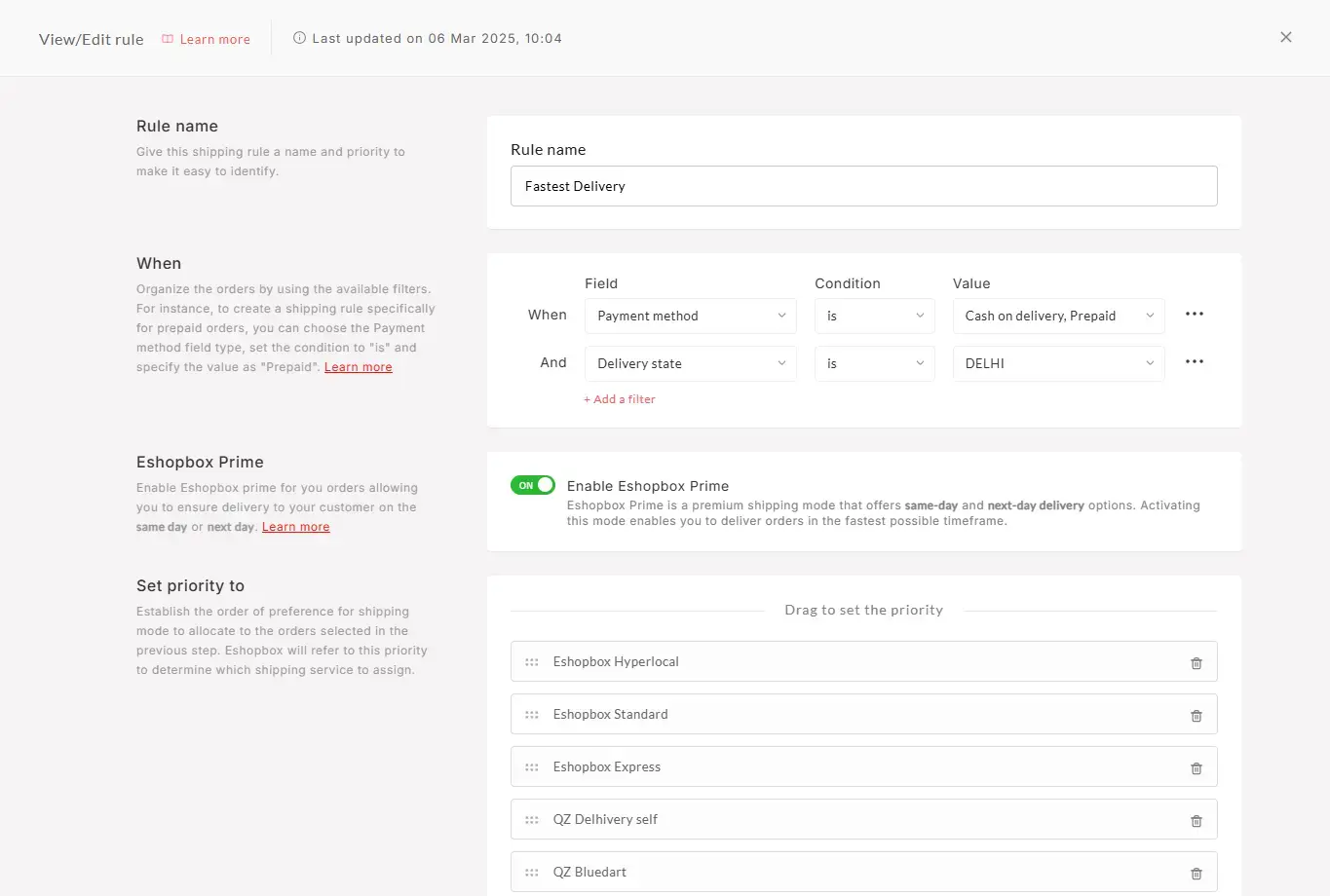Viewport: 1330px width, 896px height.
Task: Click the Drag to set the priority text
Action: click(x=864, y=610)
